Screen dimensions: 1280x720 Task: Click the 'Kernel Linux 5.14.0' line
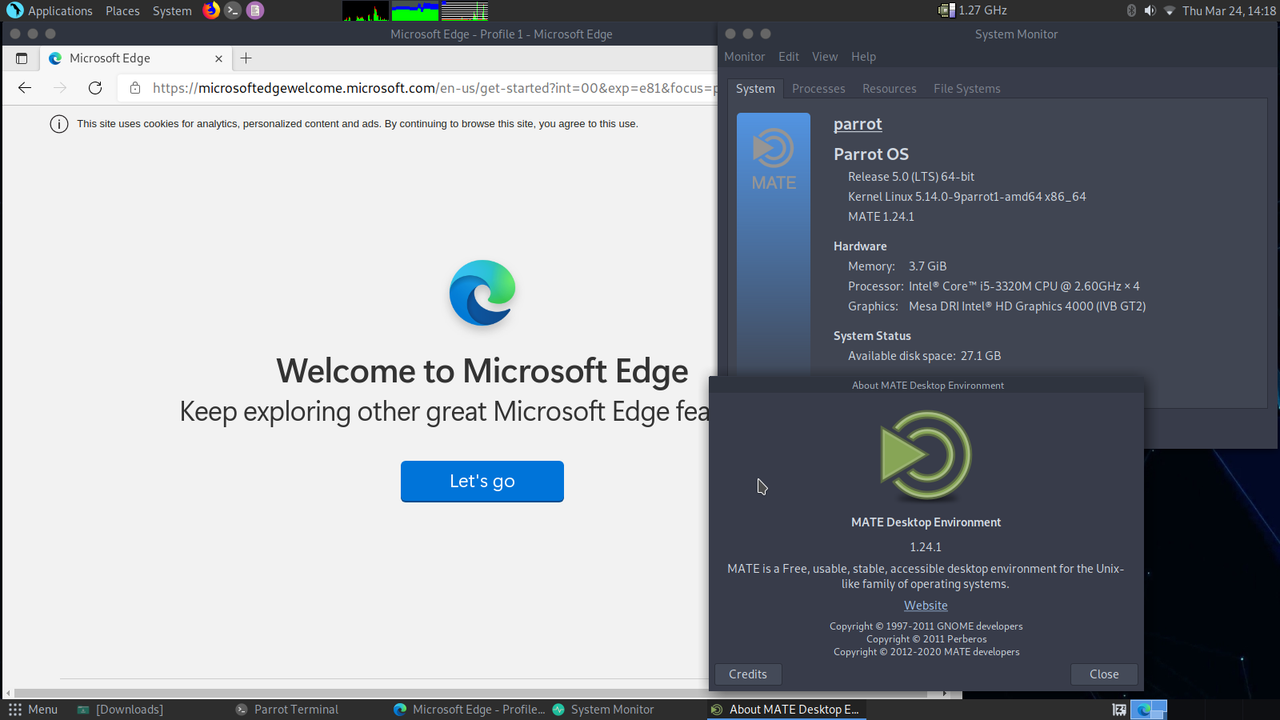[x=967, y=196]
